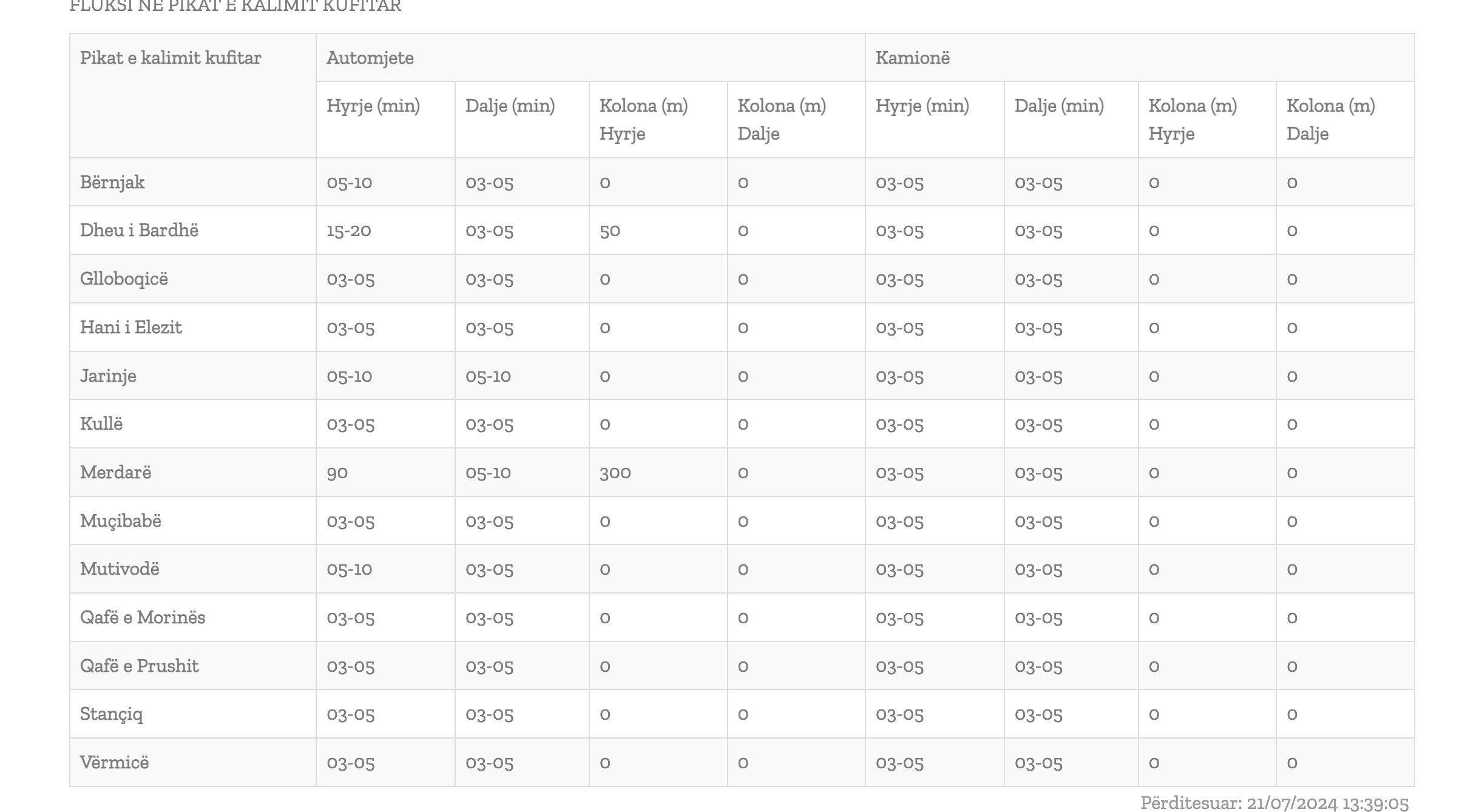The image size is (1482, 812).
Task: Select the Automjete column group header
Action: (x=370, y=58)
